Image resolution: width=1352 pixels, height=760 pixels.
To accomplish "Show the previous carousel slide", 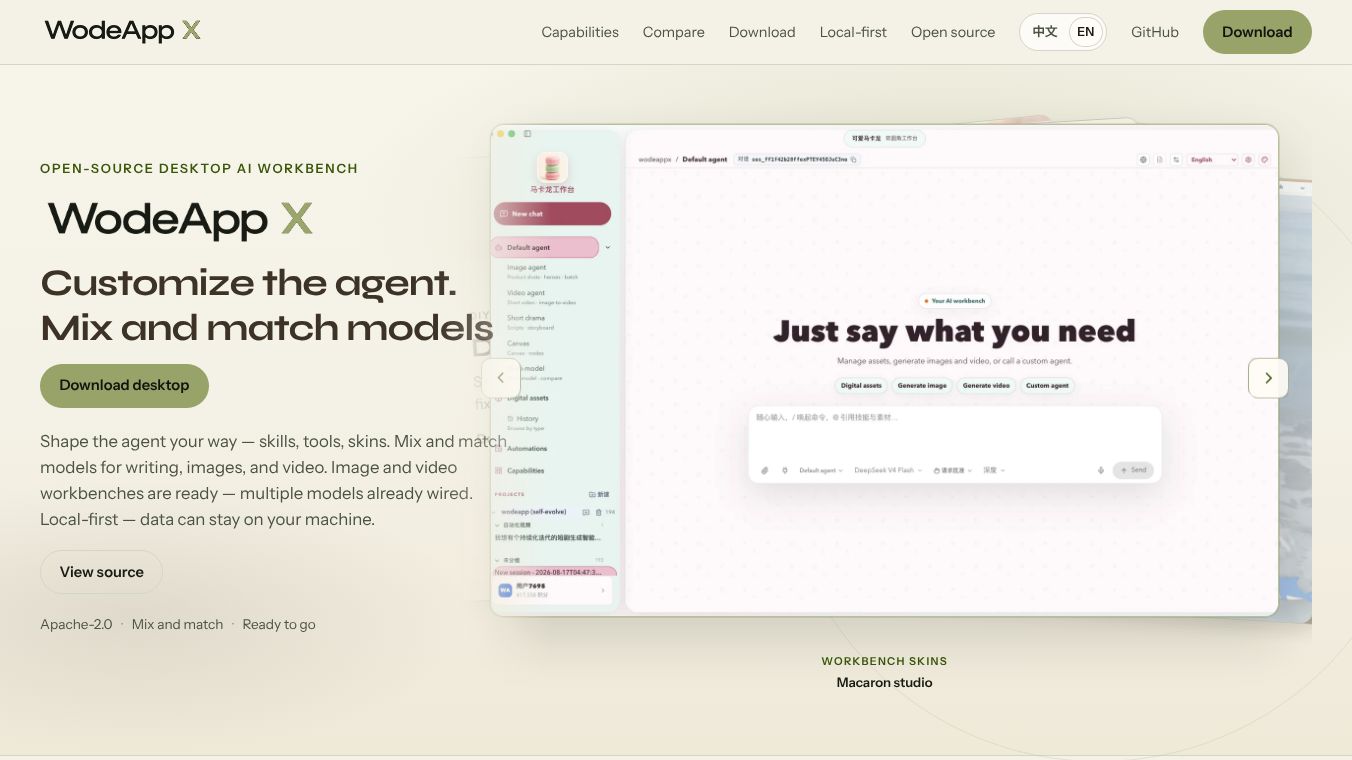I will point(501,378).
